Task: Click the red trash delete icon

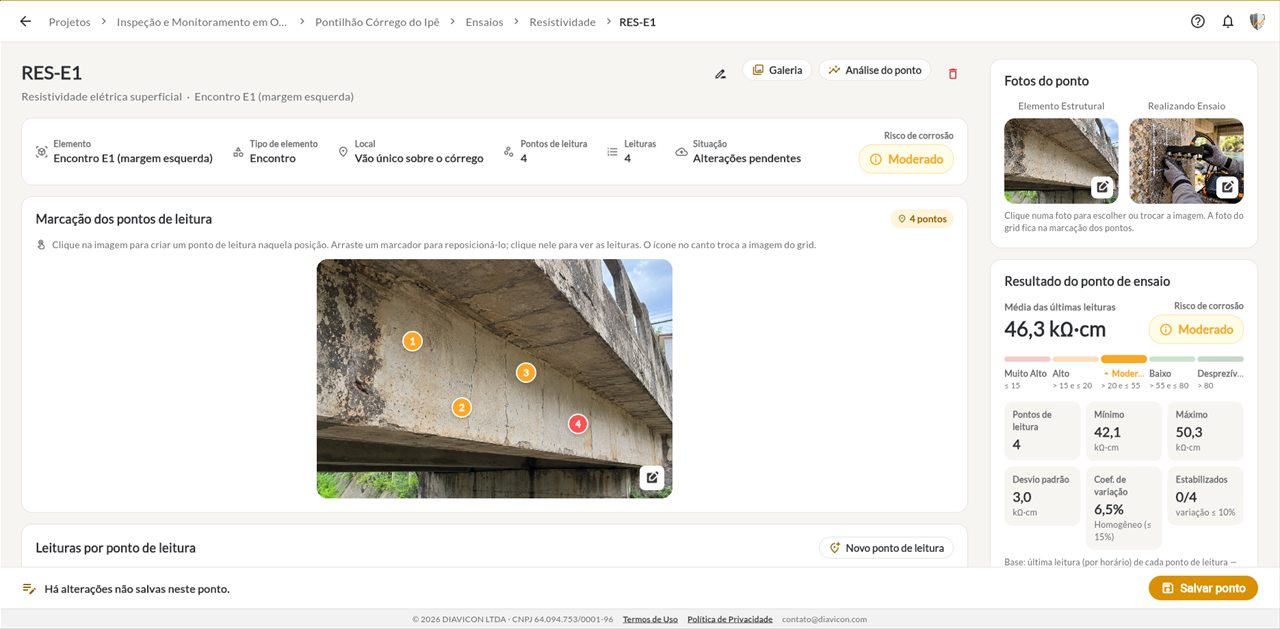Action: point(952,73)
